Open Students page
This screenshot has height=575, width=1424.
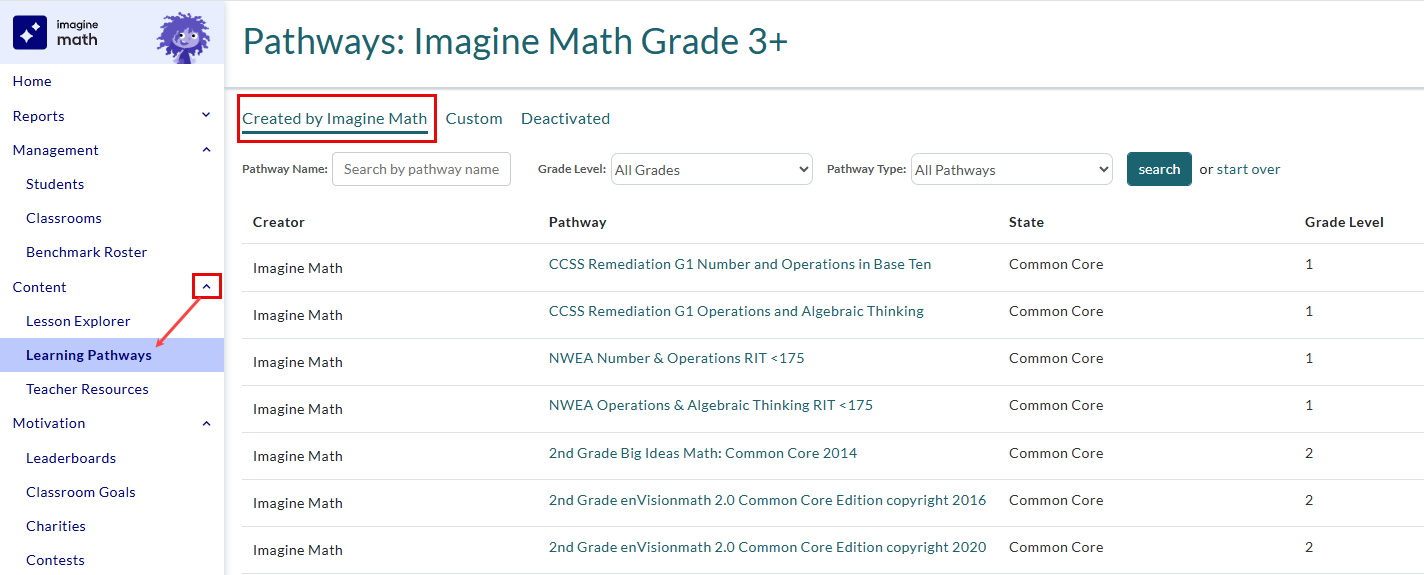tap(55, 184)
